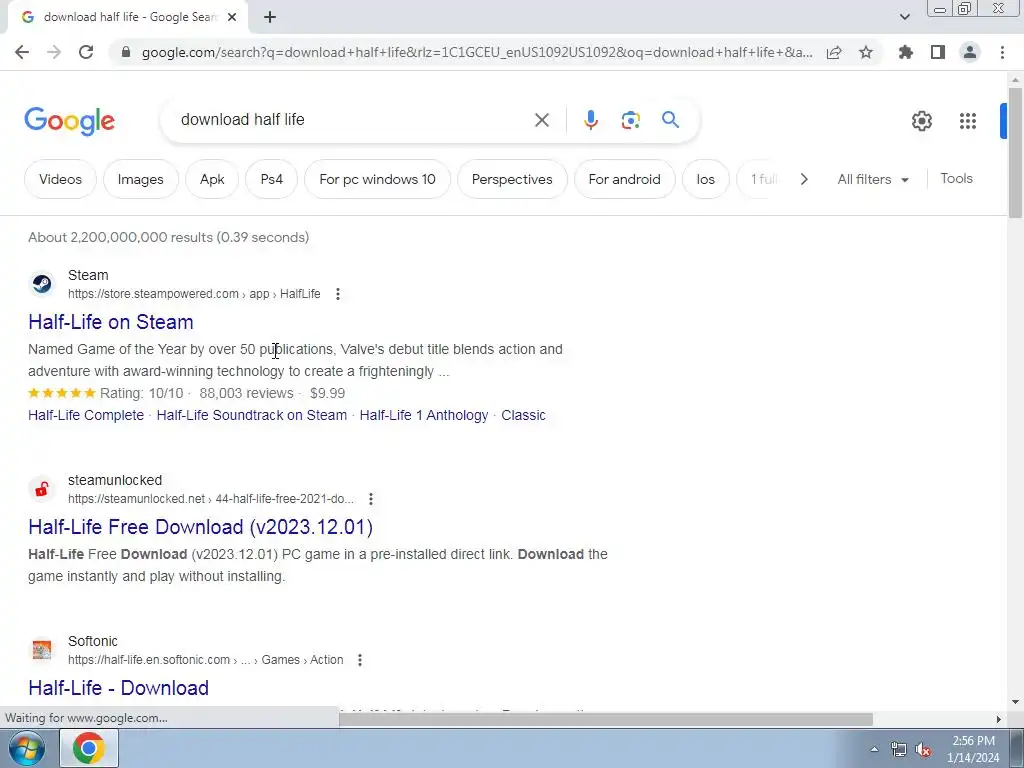
Task: Open the Chrome profile avatar
Action: (970, 52)
